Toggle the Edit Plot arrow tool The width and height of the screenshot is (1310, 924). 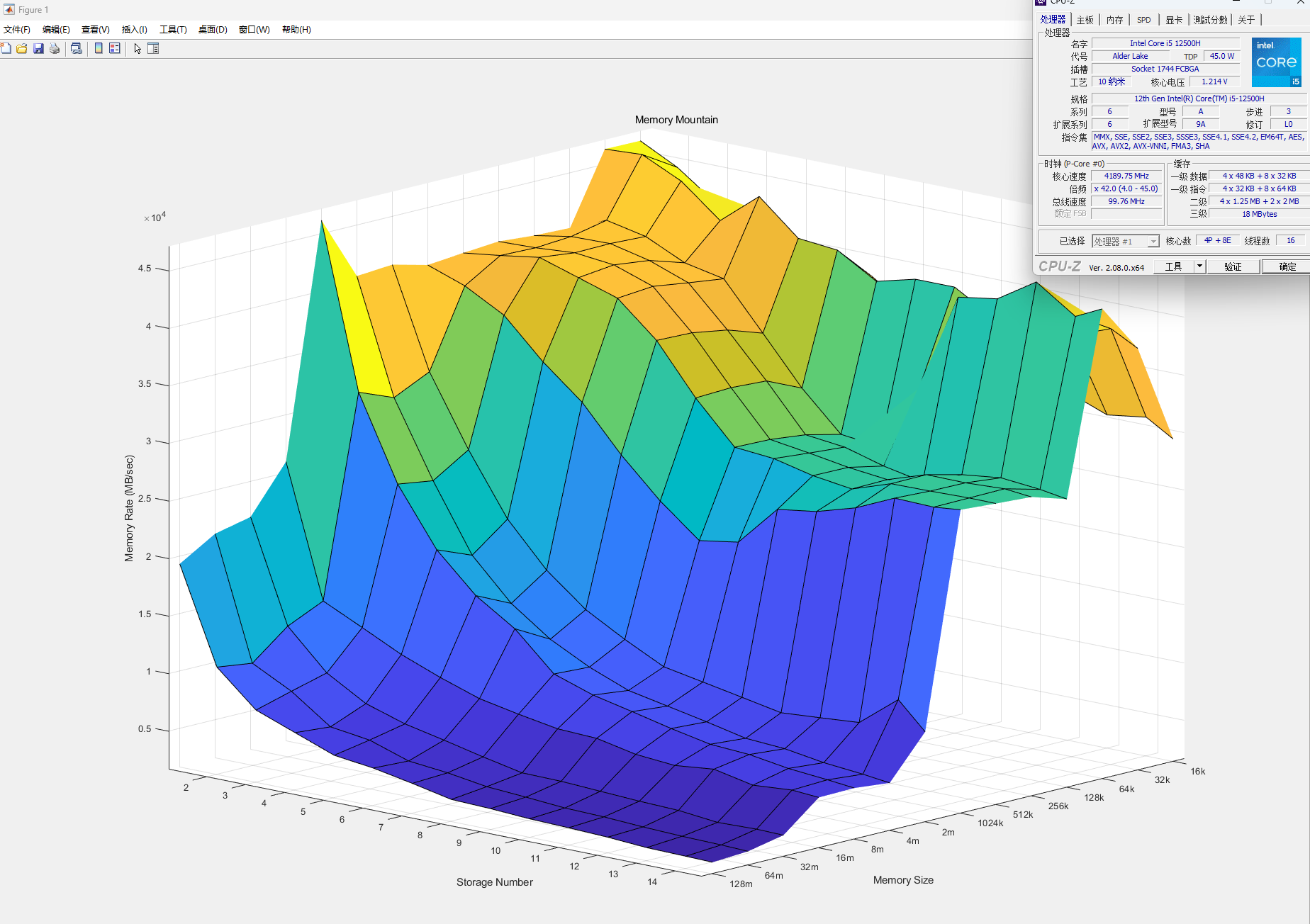click(138, 48)
